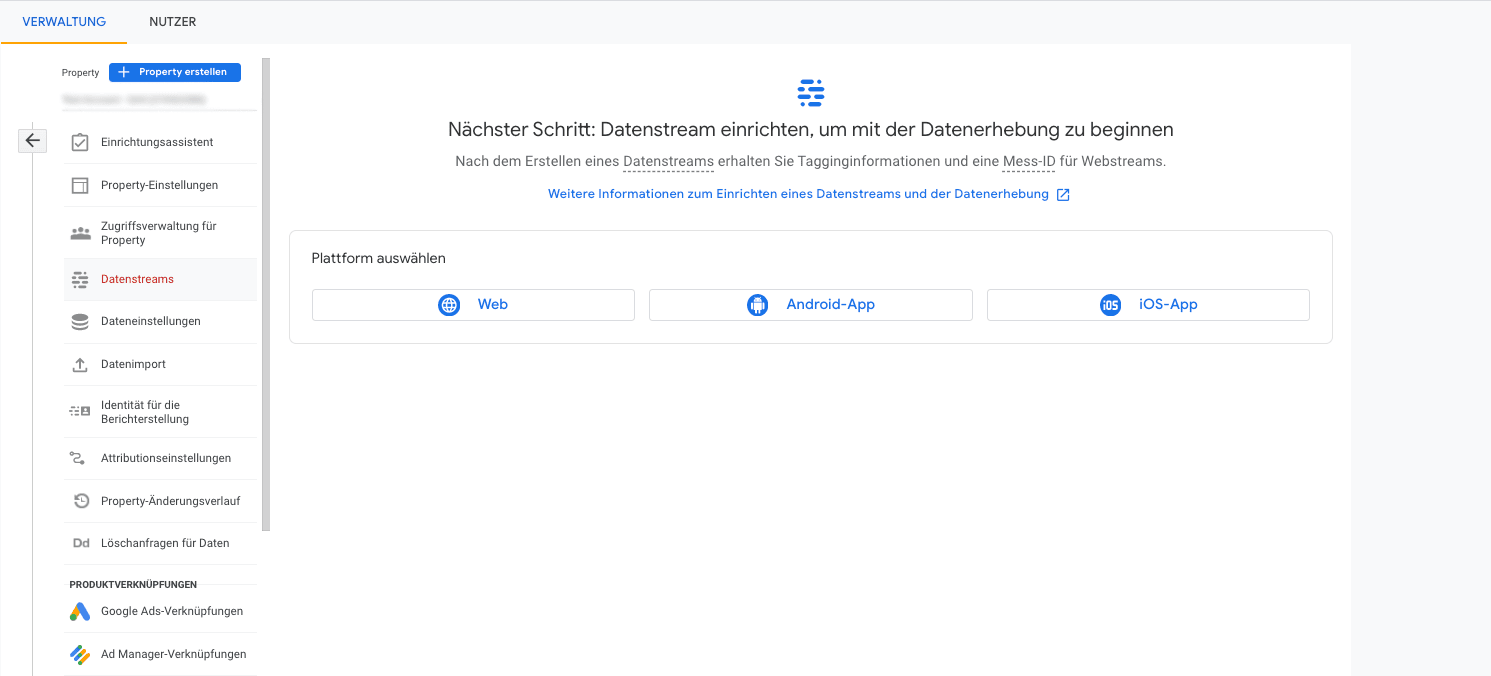Choose the iOS-App platform button
Viewport: 1491px width, 676px height.
click(x=1148, y=305)
